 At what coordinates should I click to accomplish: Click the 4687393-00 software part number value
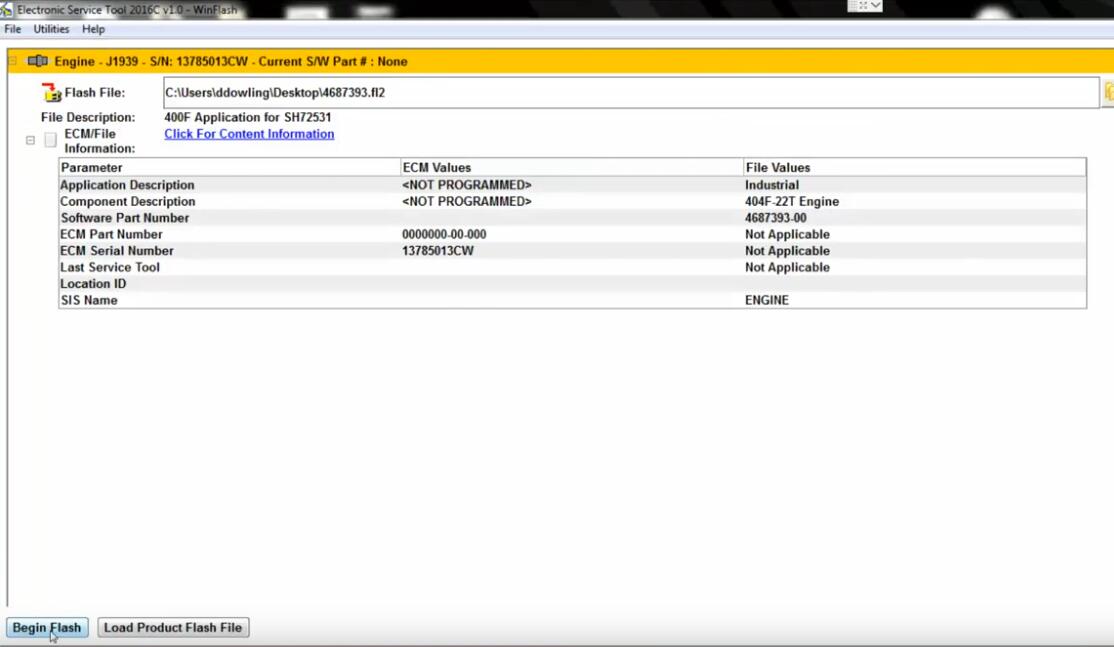click(776, 218)
